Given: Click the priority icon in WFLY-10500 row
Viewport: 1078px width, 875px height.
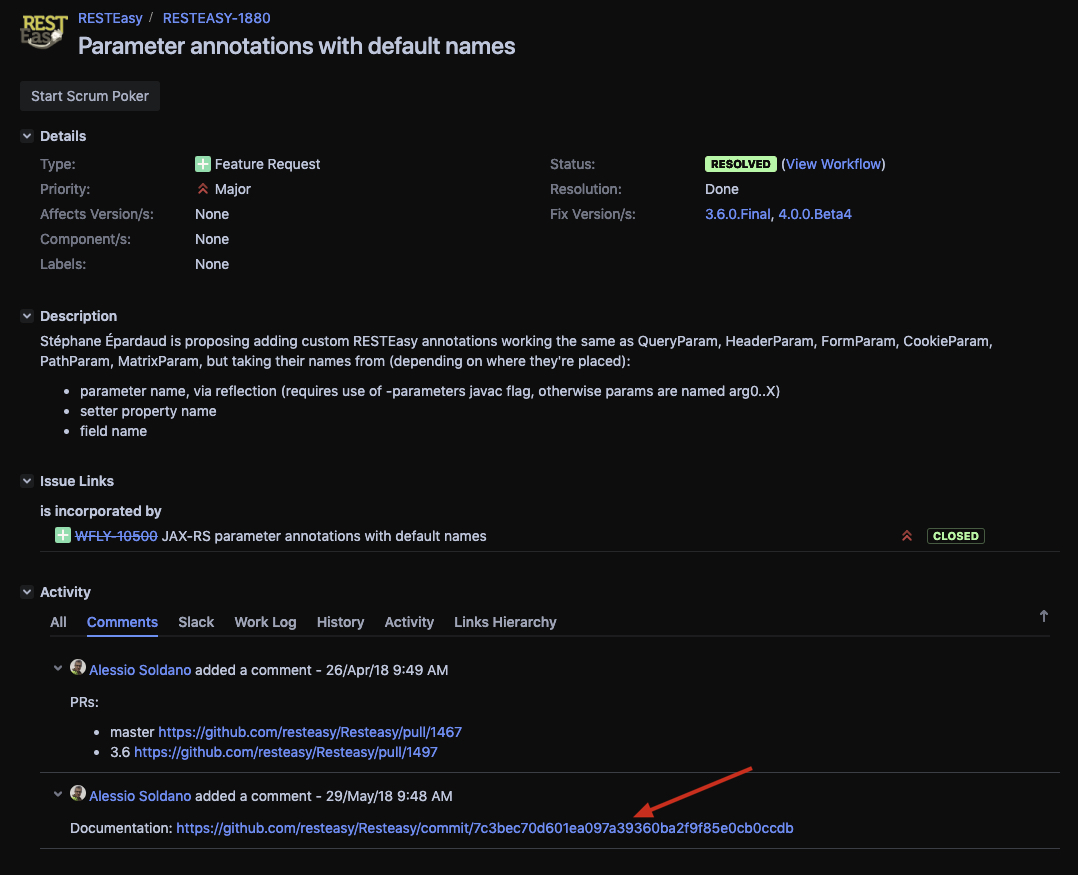Looking at the screenshot, I should pos(907,535).
